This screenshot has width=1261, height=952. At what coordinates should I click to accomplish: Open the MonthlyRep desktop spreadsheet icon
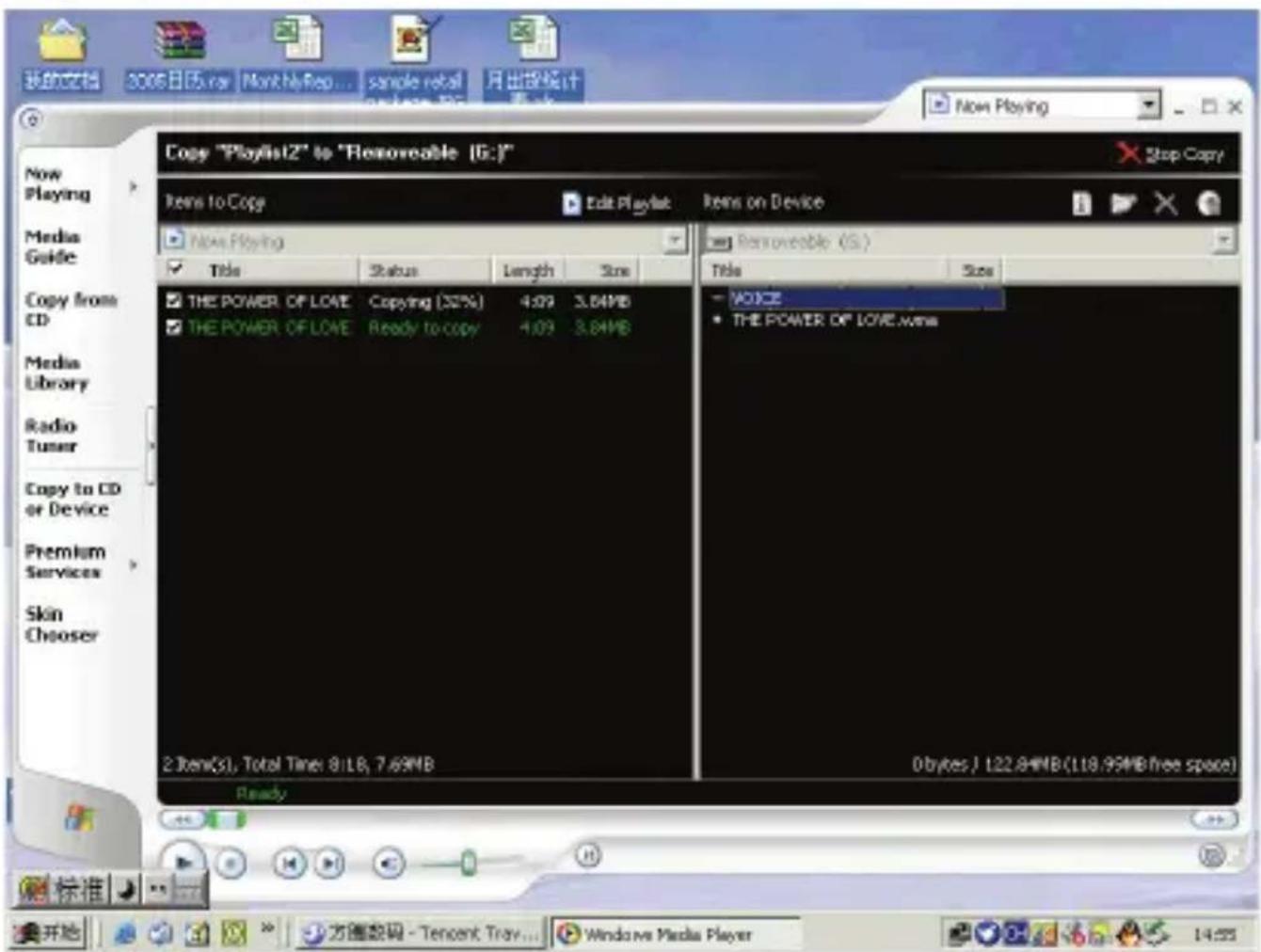coord(298,55)
